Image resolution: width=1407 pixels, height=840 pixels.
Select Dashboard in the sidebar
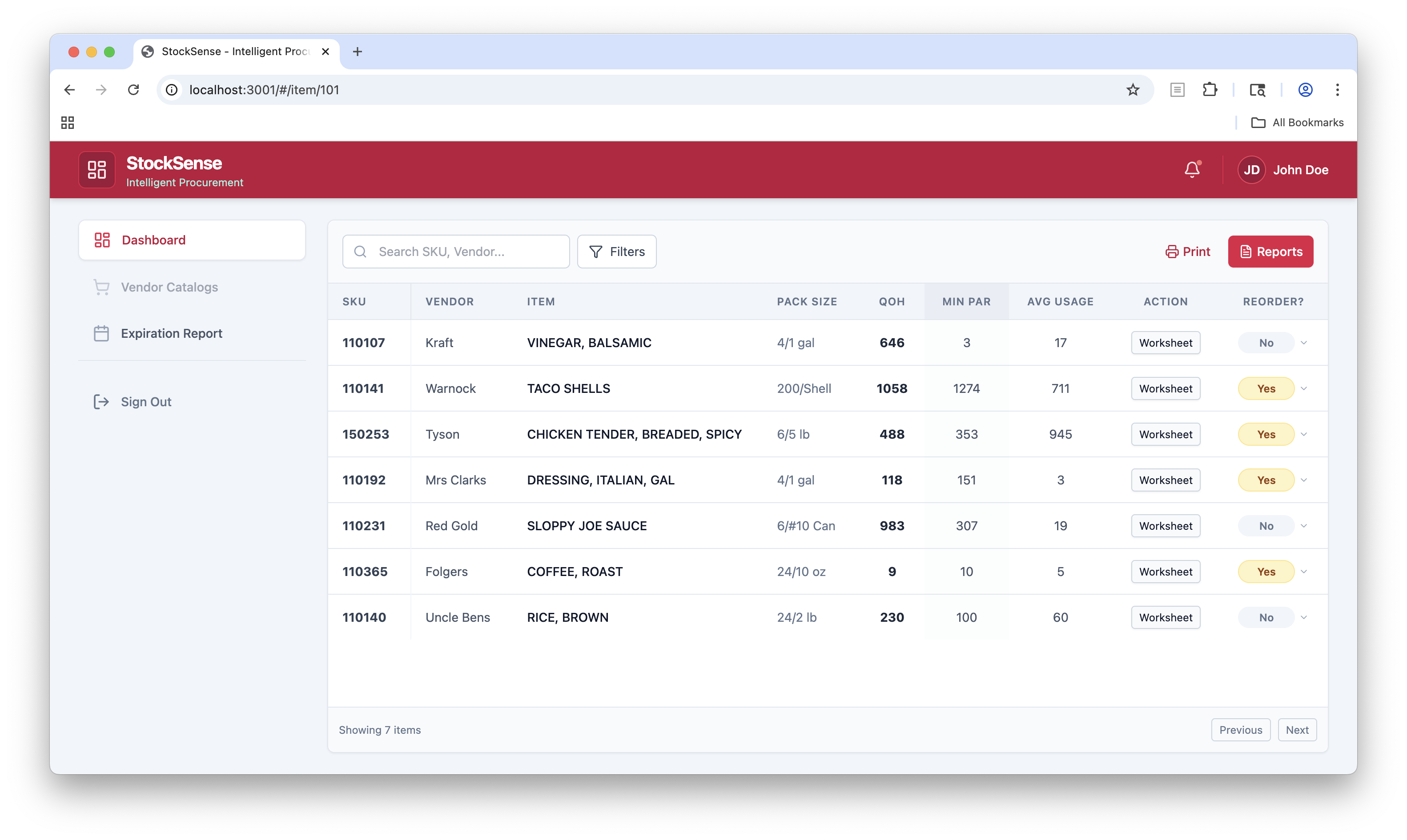point(153,240)
